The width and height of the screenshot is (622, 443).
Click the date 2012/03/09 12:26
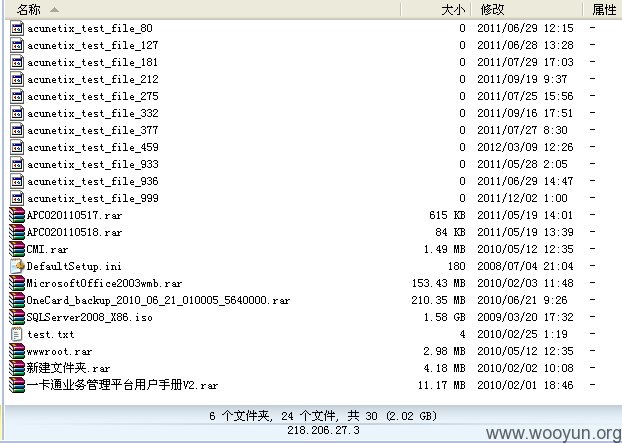pos(525,148)
